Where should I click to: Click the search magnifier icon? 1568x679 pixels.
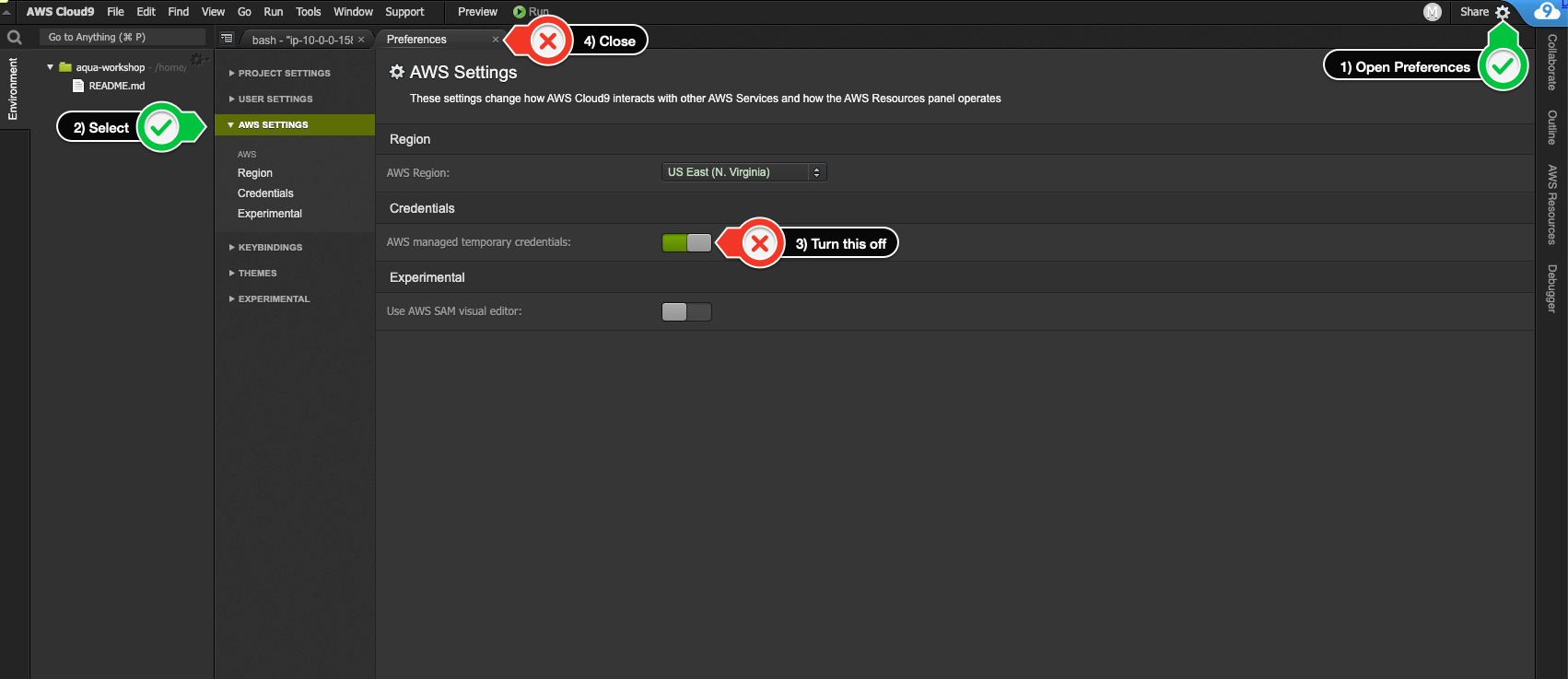[15, 38]
